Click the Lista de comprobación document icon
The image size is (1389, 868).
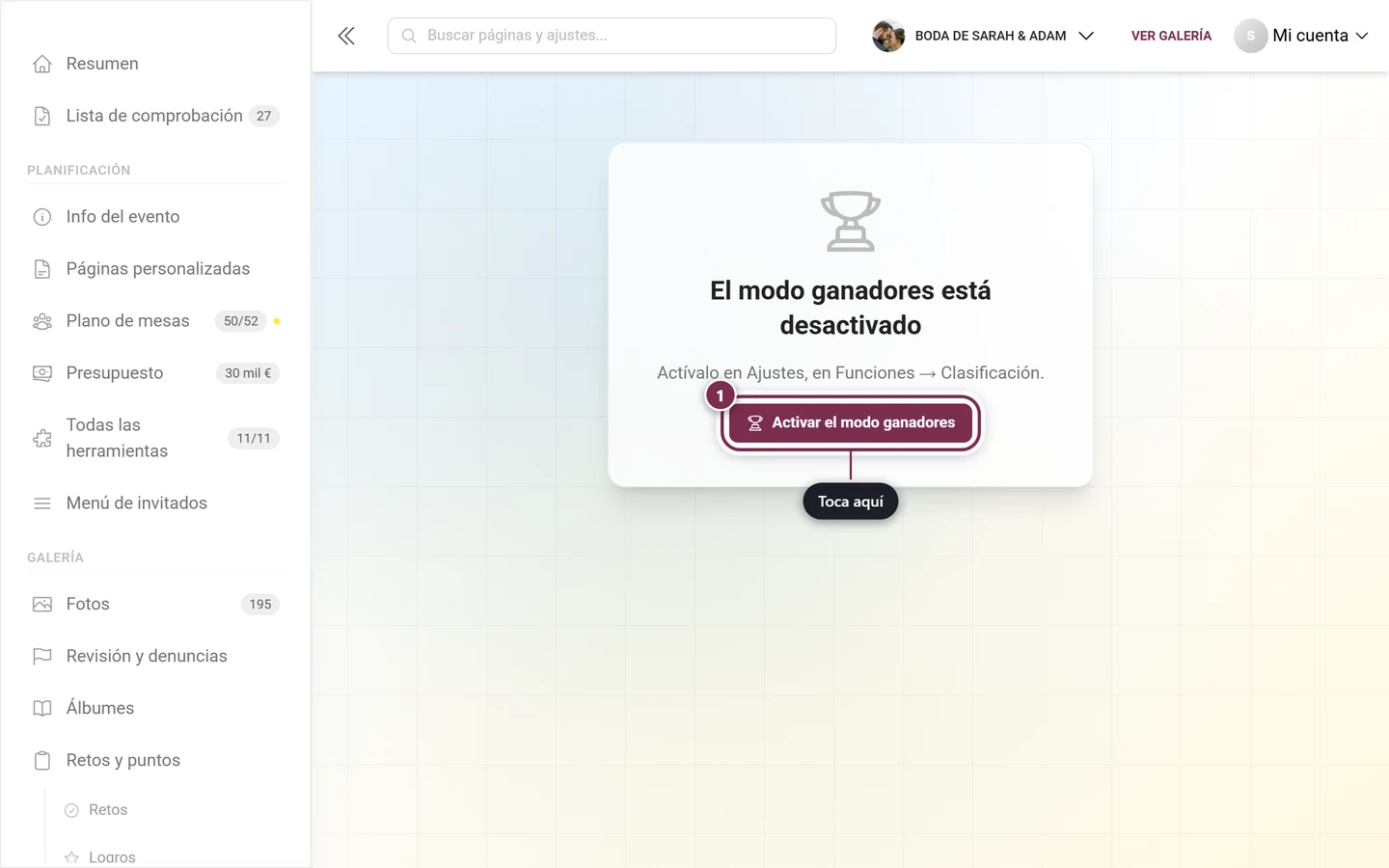42,116
